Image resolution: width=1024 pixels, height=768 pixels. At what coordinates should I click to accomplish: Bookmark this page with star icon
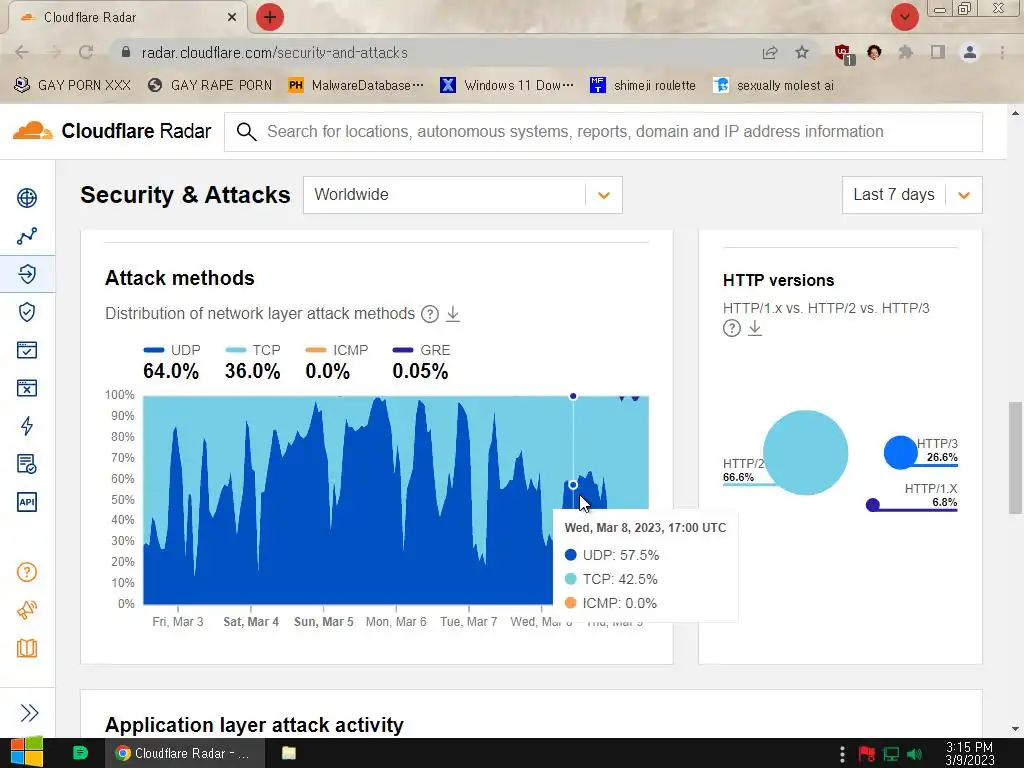pyautogui.click(x=802, y=53)
